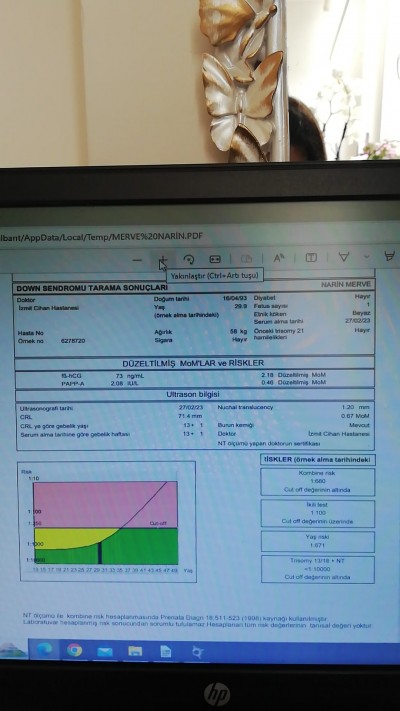Launch Google Chrome from the taskbar
Screen dimensions: 400x711
pyautogui.click(x=74, y=650)
